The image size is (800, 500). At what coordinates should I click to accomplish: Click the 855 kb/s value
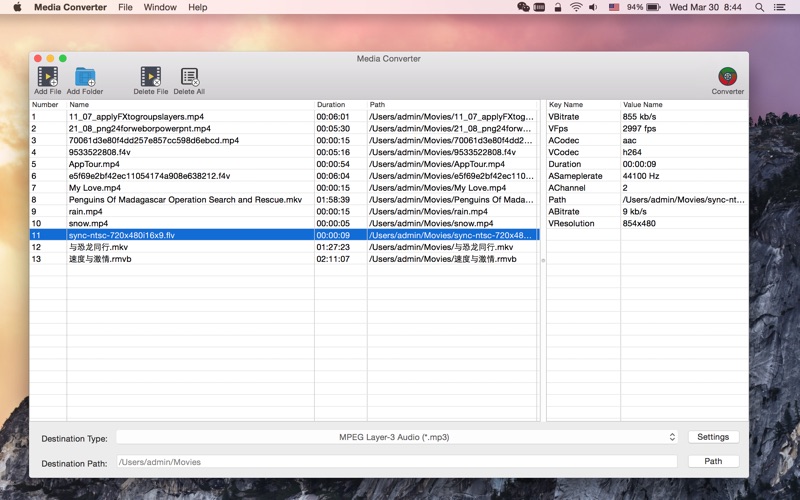coord(639,117)
